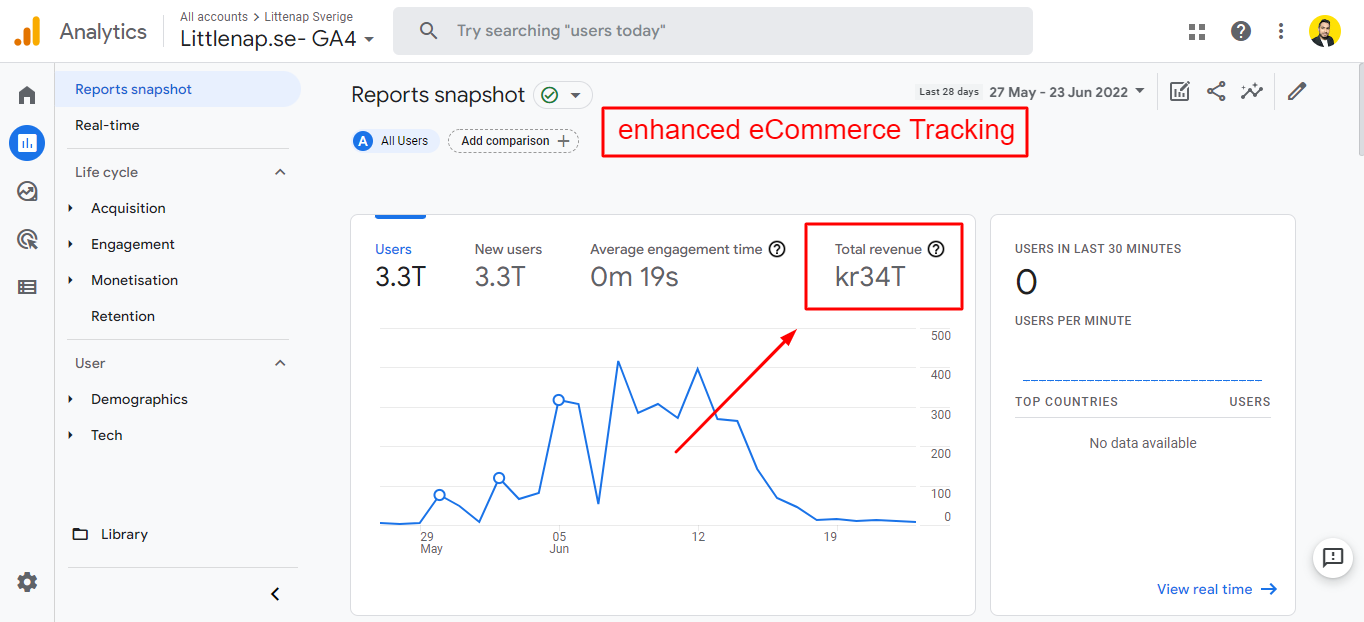The image size is (1364, 622).
Task: Open the Home icon in left rail
Action: pos(27,95)
